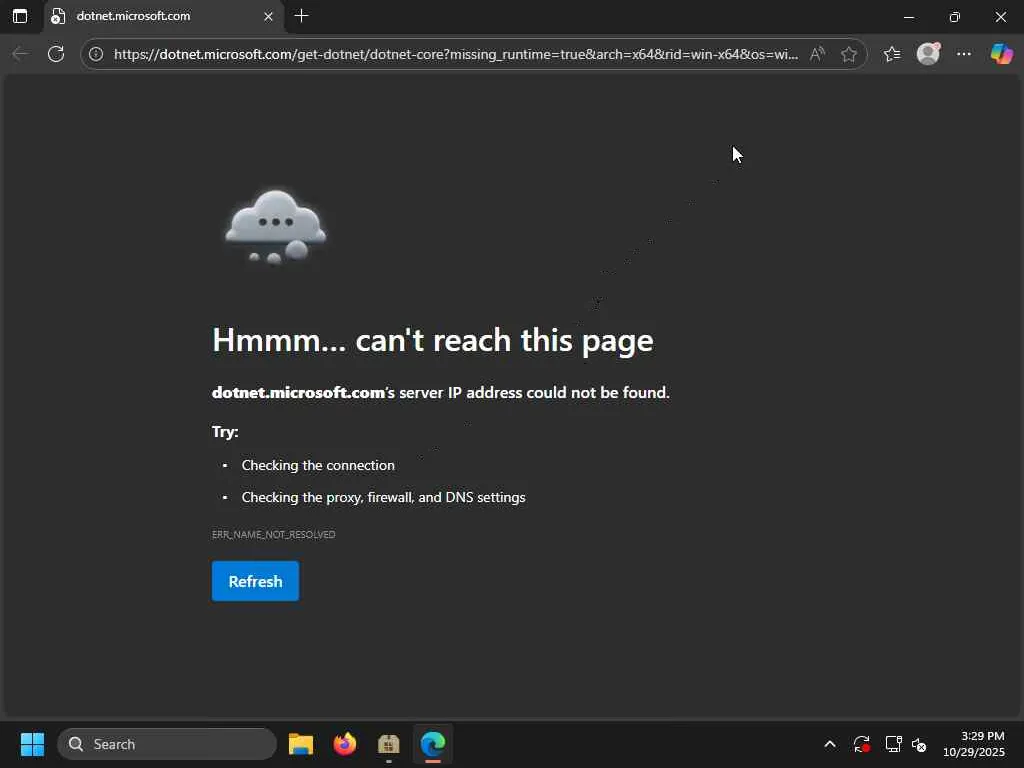Click the bold dotnet.microsoft.com text

point(298,392)
